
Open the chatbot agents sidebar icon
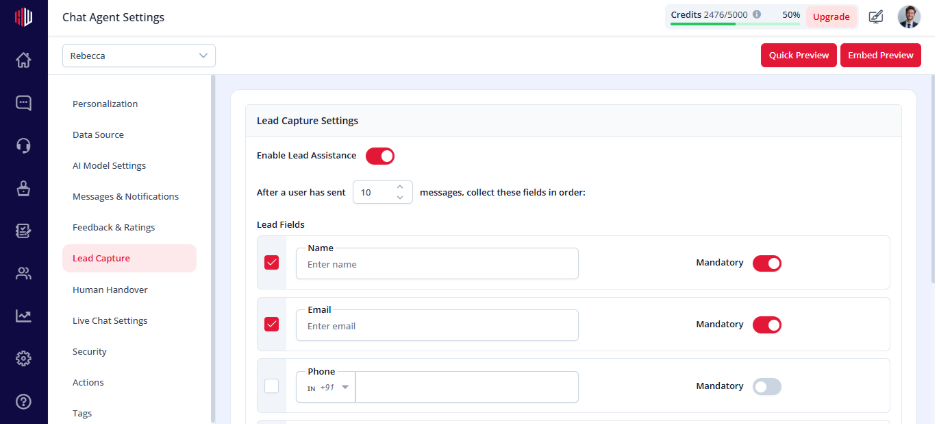pos(23,189)
